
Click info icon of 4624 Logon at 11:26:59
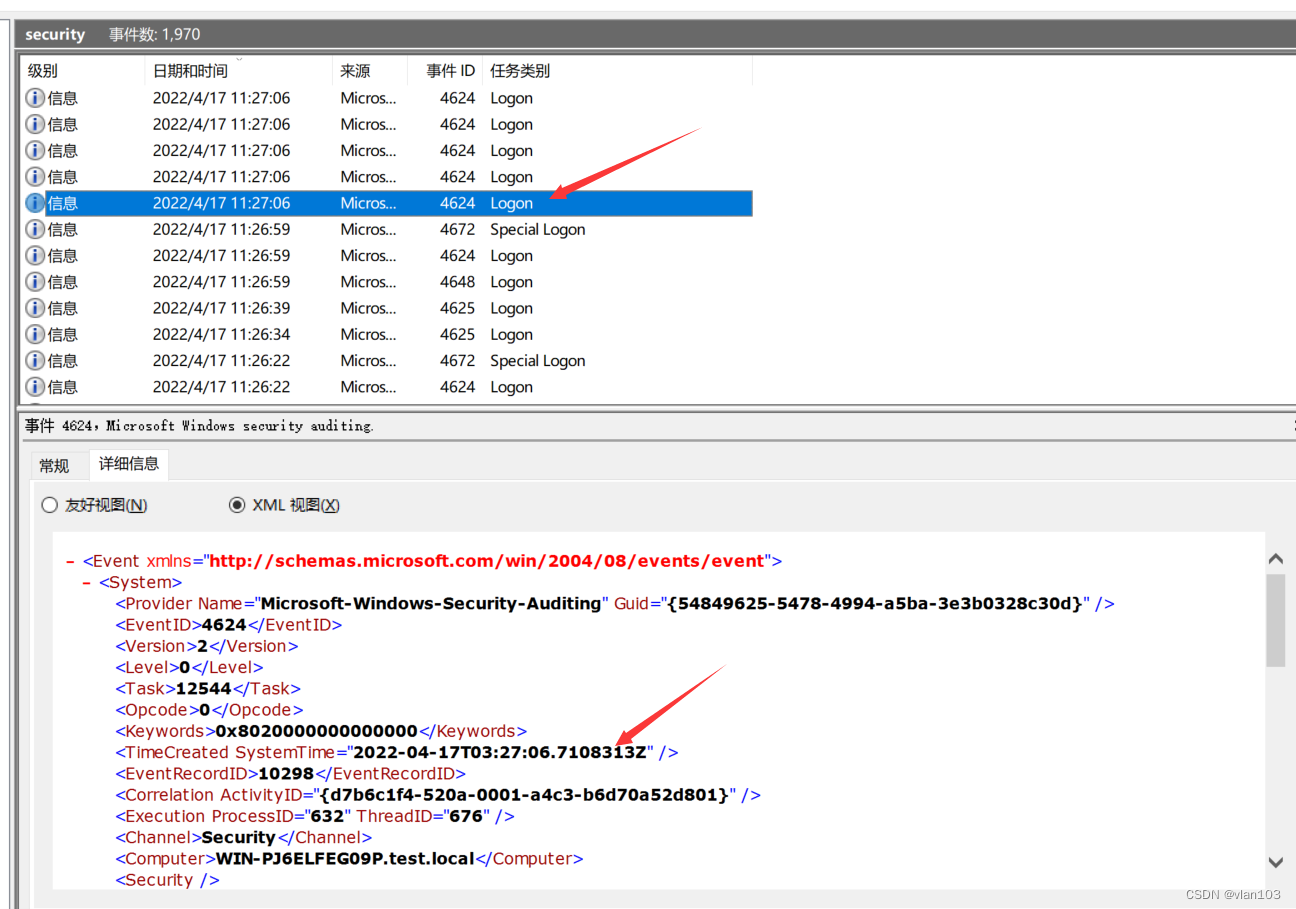point(35,255)
